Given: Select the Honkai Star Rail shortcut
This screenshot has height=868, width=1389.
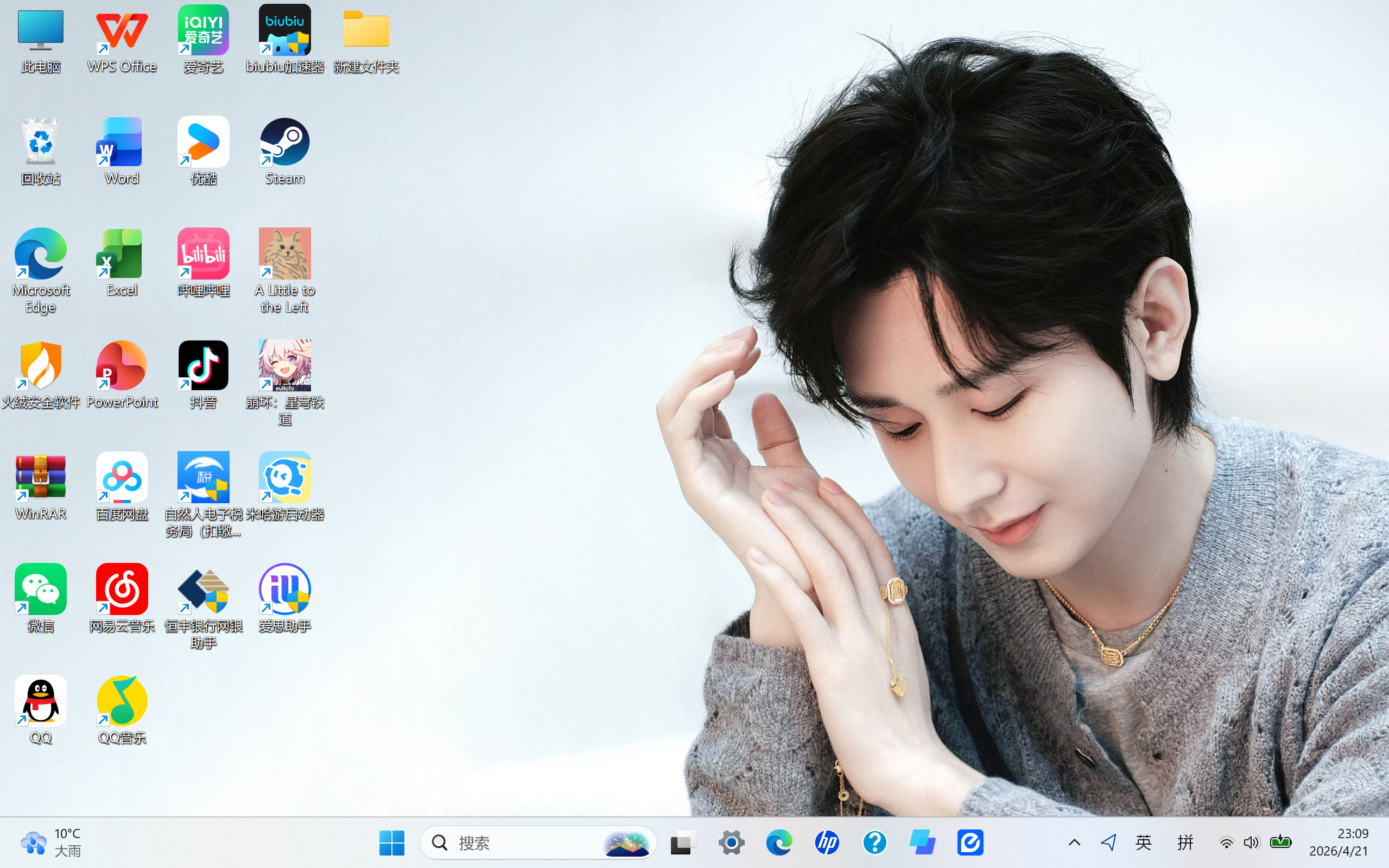Looking at the screenshot, I should point(284,366).
